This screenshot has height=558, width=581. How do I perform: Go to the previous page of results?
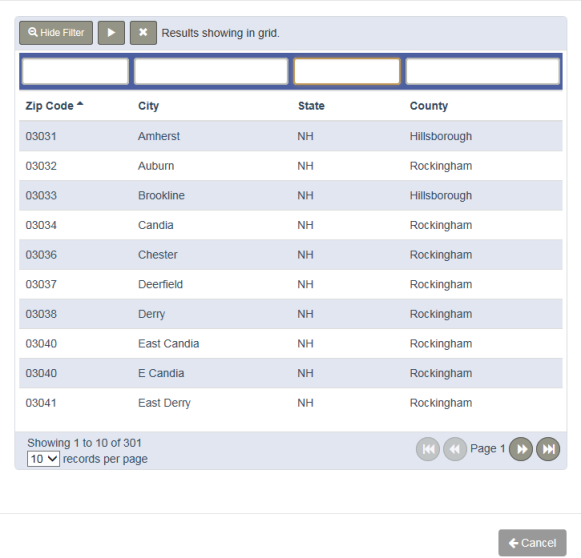click(x=455, y=449)
